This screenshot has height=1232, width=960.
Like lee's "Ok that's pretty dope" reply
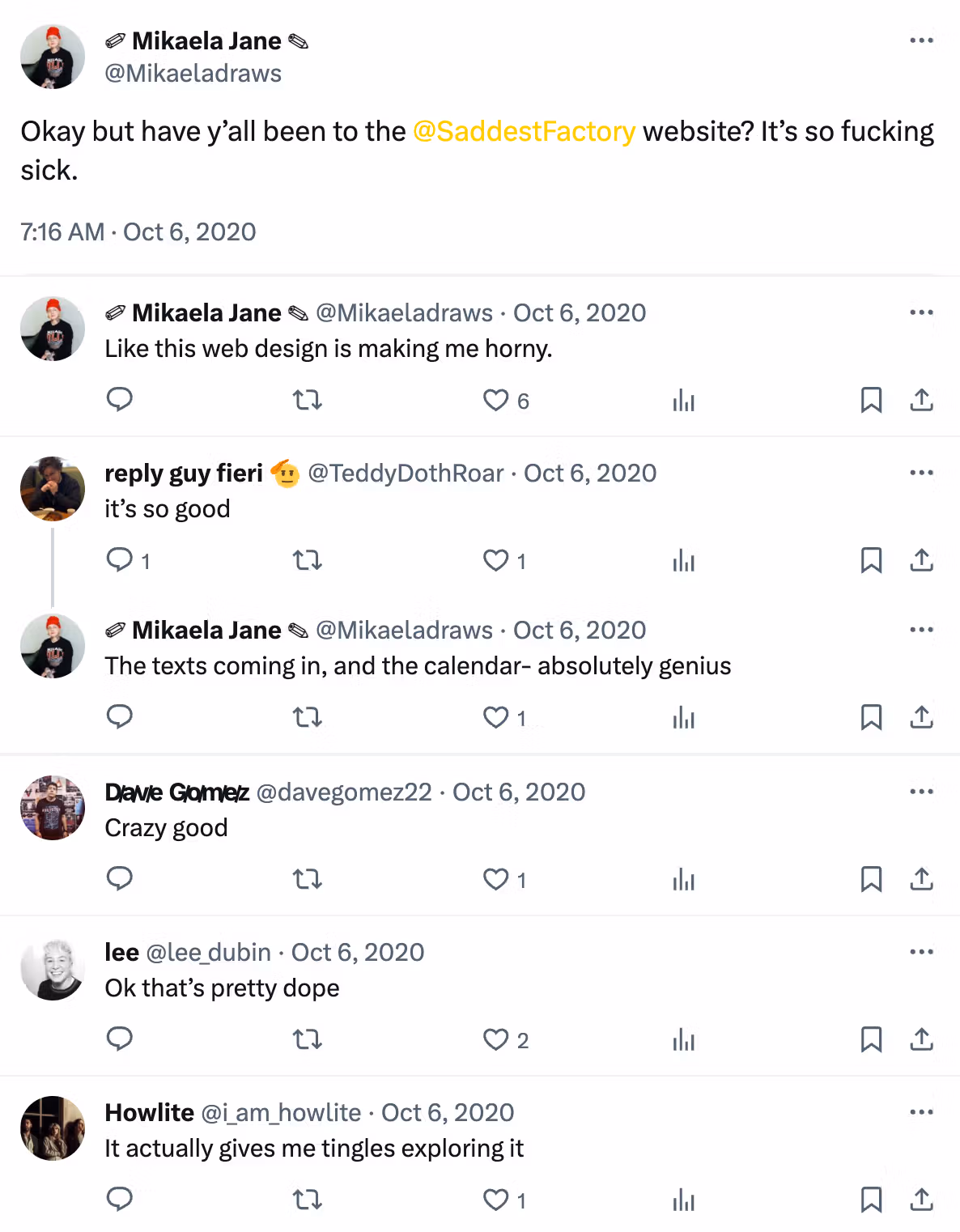point(495,1039)
